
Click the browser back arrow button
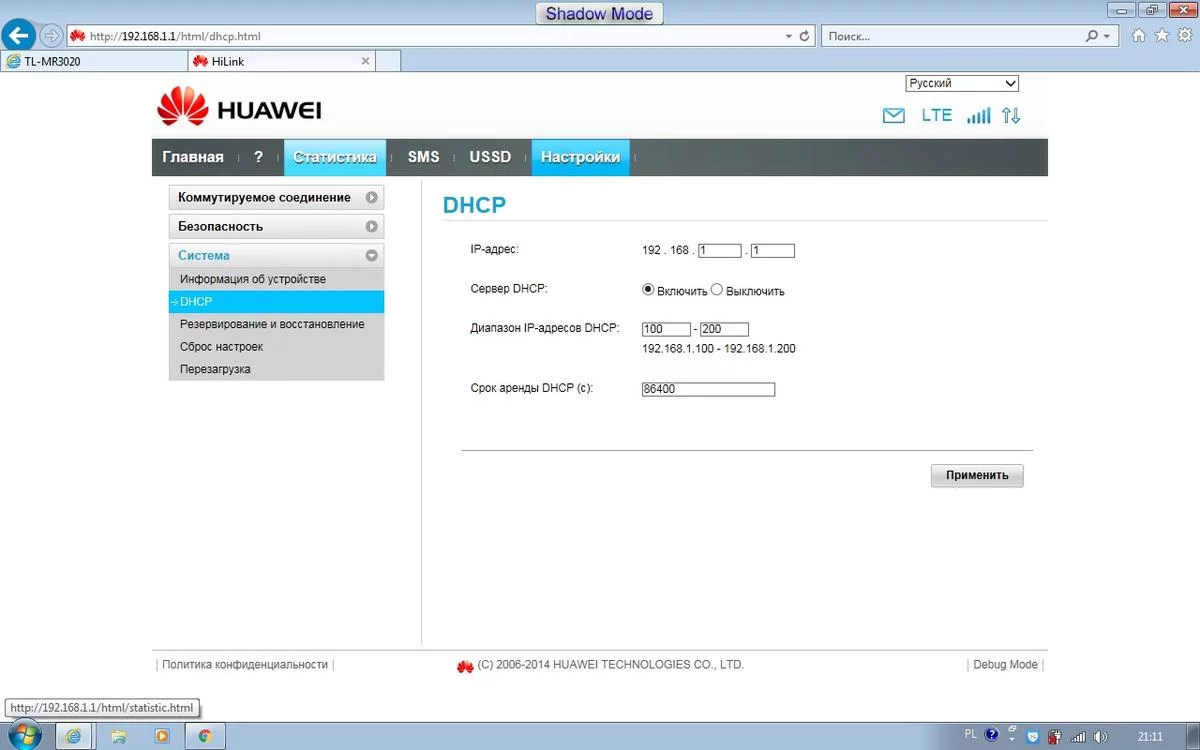(18, 36)
